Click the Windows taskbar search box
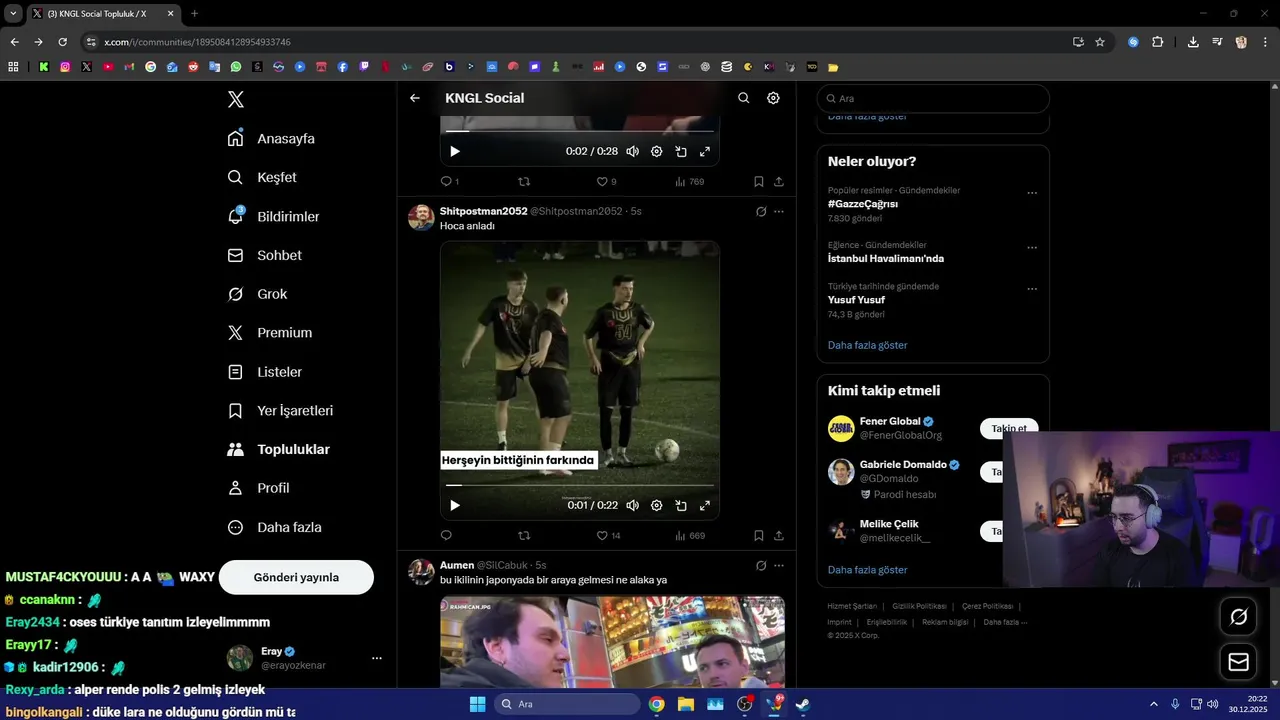 tap(568, 704)
